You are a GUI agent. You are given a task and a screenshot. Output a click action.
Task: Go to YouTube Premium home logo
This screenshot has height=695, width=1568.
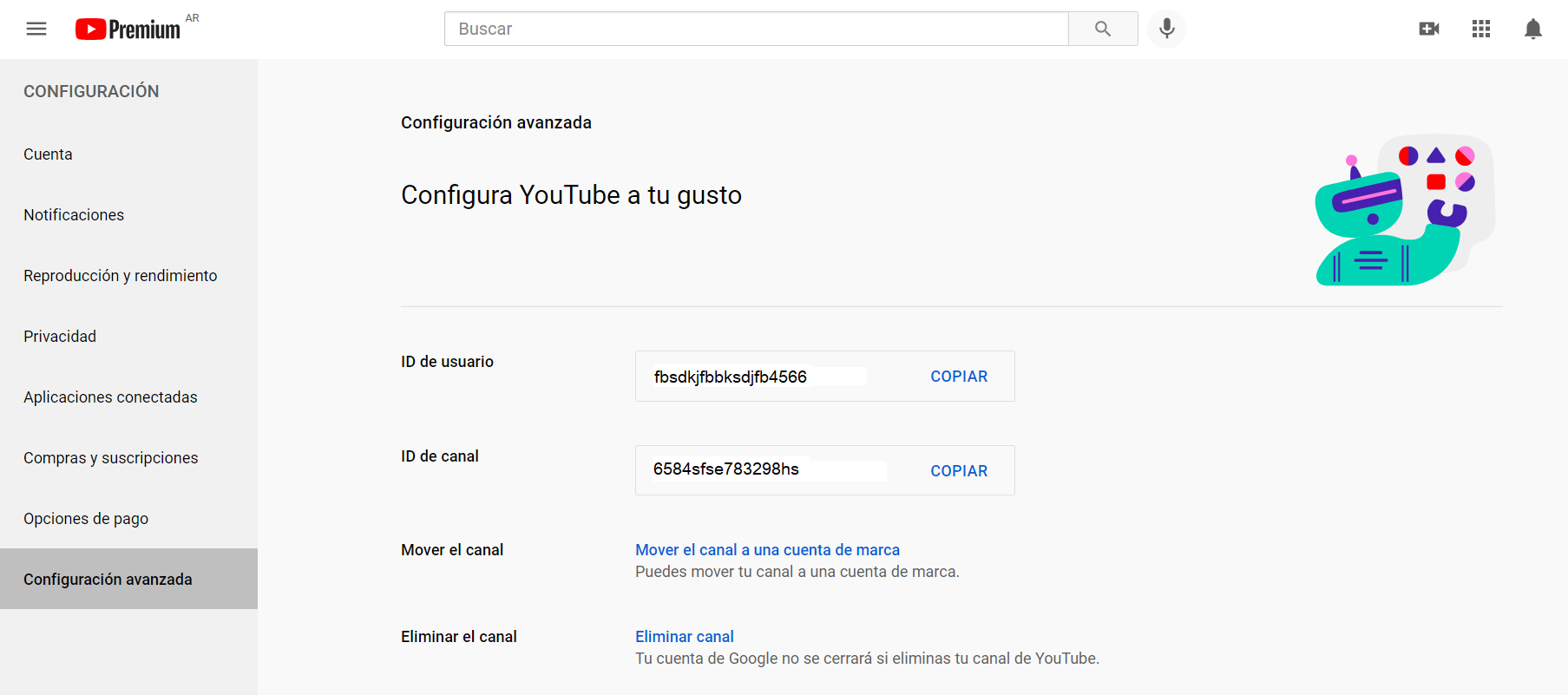click(128, 30)
